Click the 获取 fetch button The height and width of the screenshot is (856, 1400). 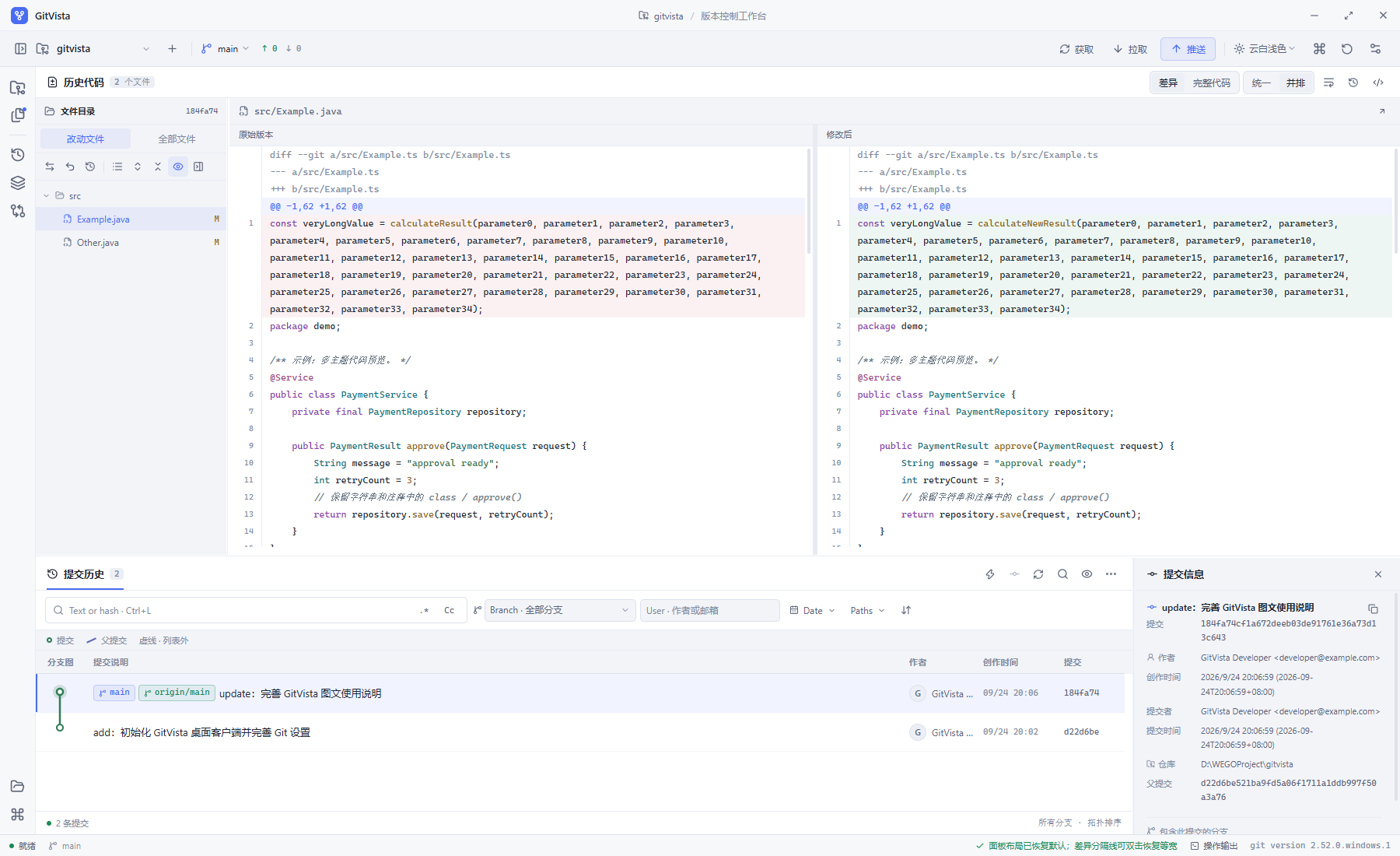(1076, 49)
